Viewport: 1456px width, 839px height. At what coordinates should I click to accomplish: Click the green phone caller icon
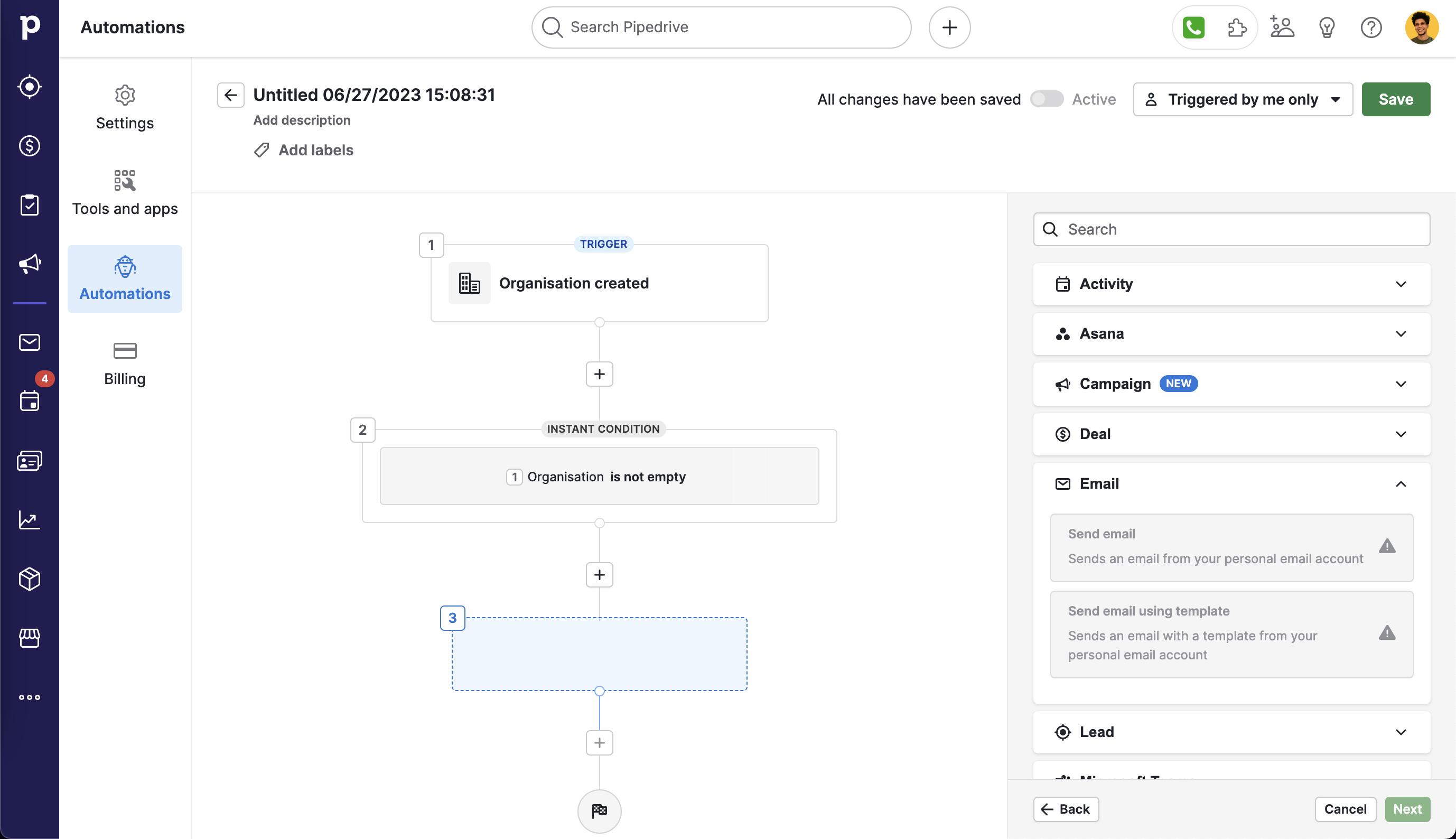click(1193, 27)
